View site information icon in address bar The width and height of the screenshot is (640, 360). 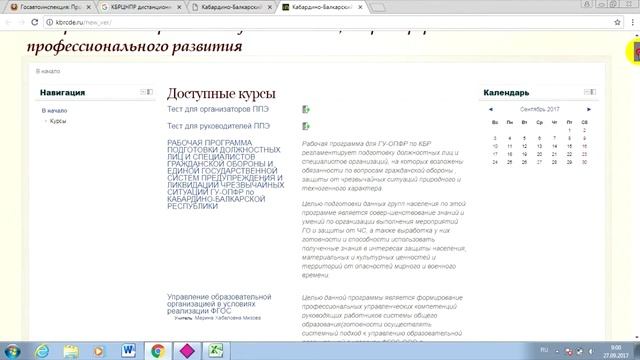click(x=49, y=22)
